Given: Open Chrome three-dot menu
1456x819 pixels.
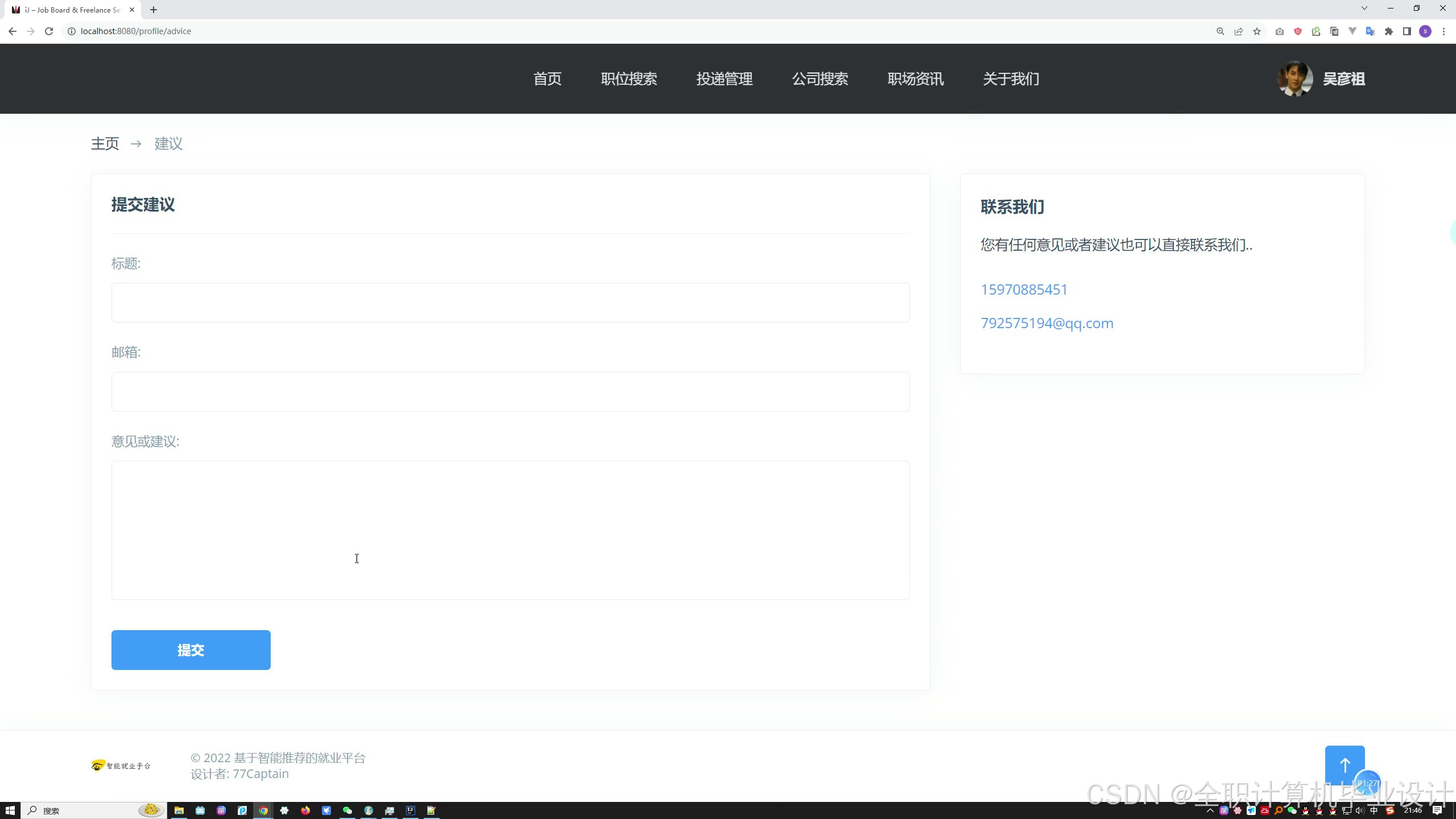Looking at the screenshot, I should (x=1443, y=31).
